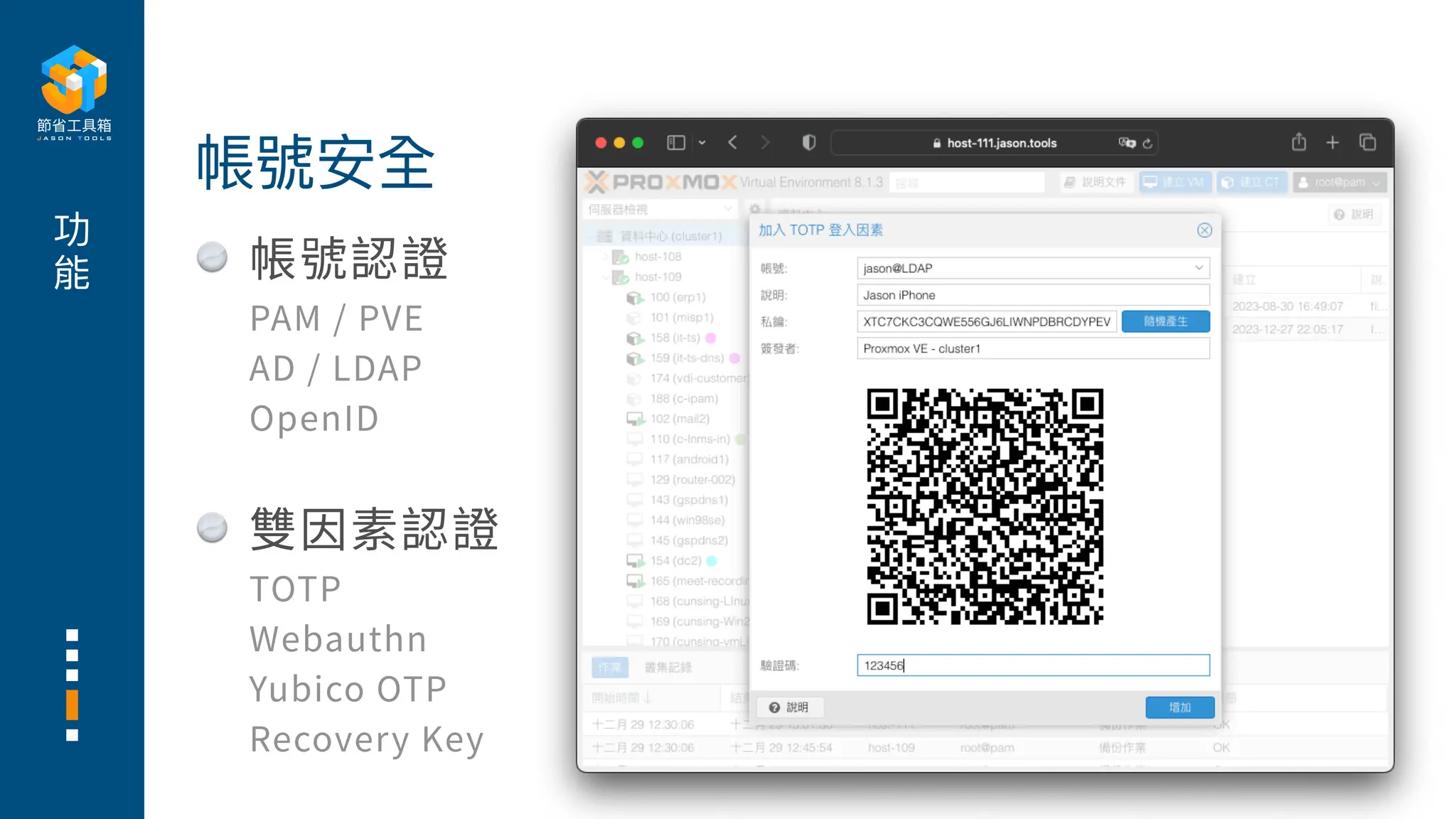
Task: Click host-109 server icon
Action: (x=621, y=277)
